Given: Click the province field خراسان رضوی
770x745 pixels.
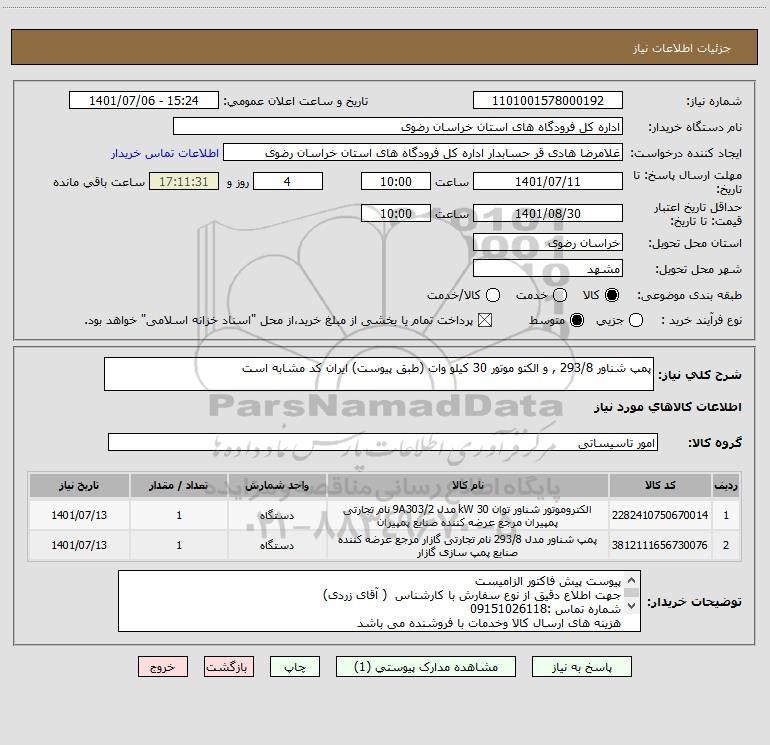Looking at the screenshot, I should point(548,242).
